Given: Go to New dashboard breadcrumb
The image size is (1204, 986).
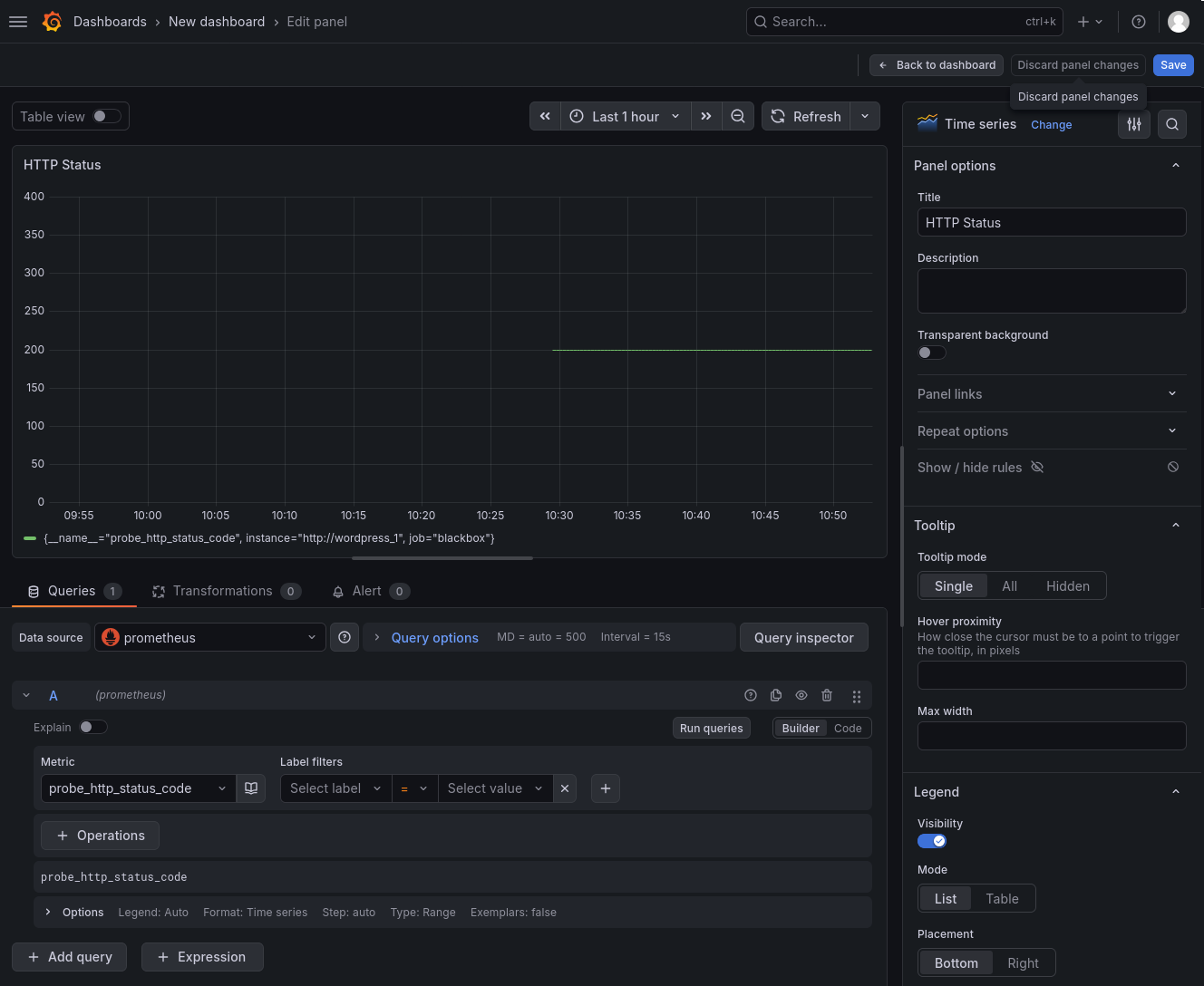Looking at the screenshot, I should coord(217,22).
